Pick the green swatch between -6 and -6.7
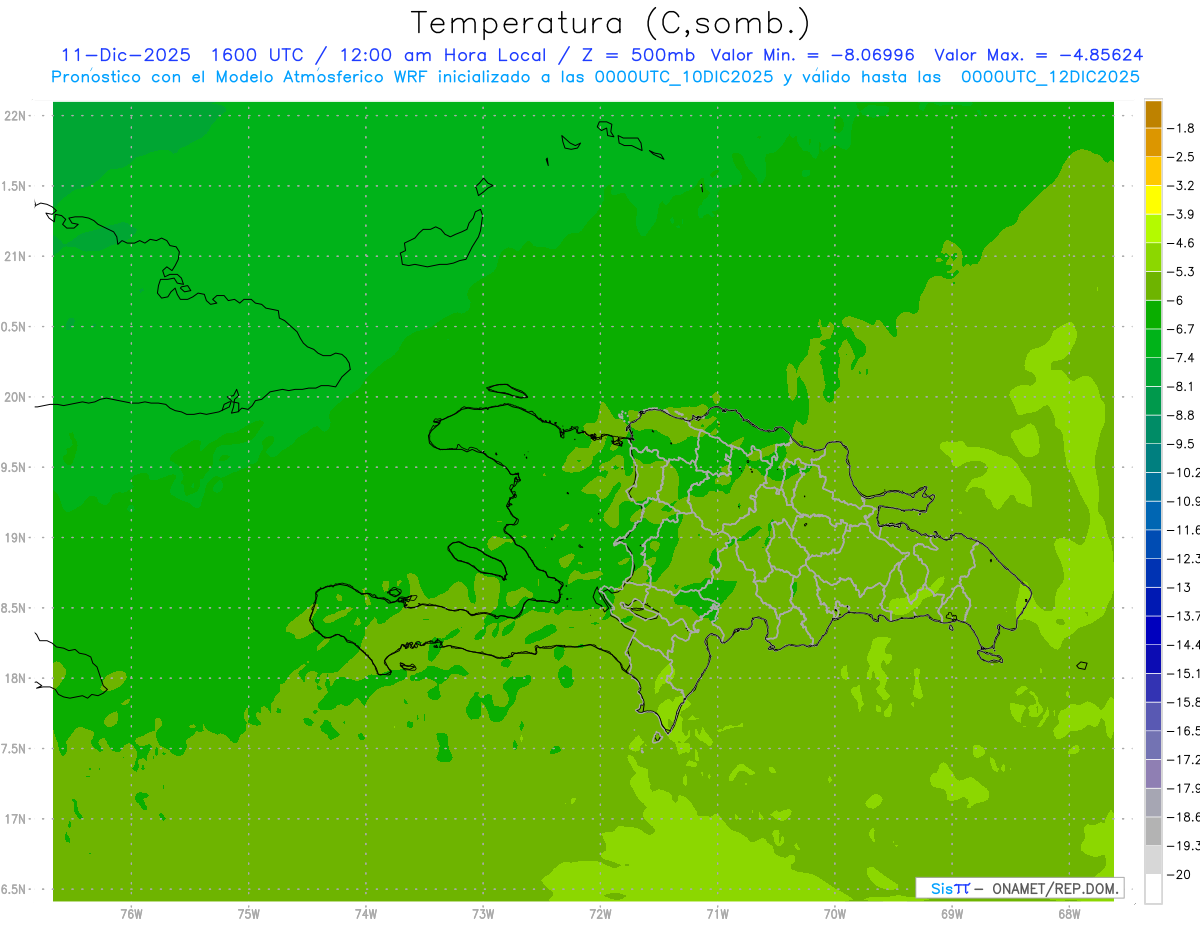1200x927 pixels. [x=1153, y=314]
